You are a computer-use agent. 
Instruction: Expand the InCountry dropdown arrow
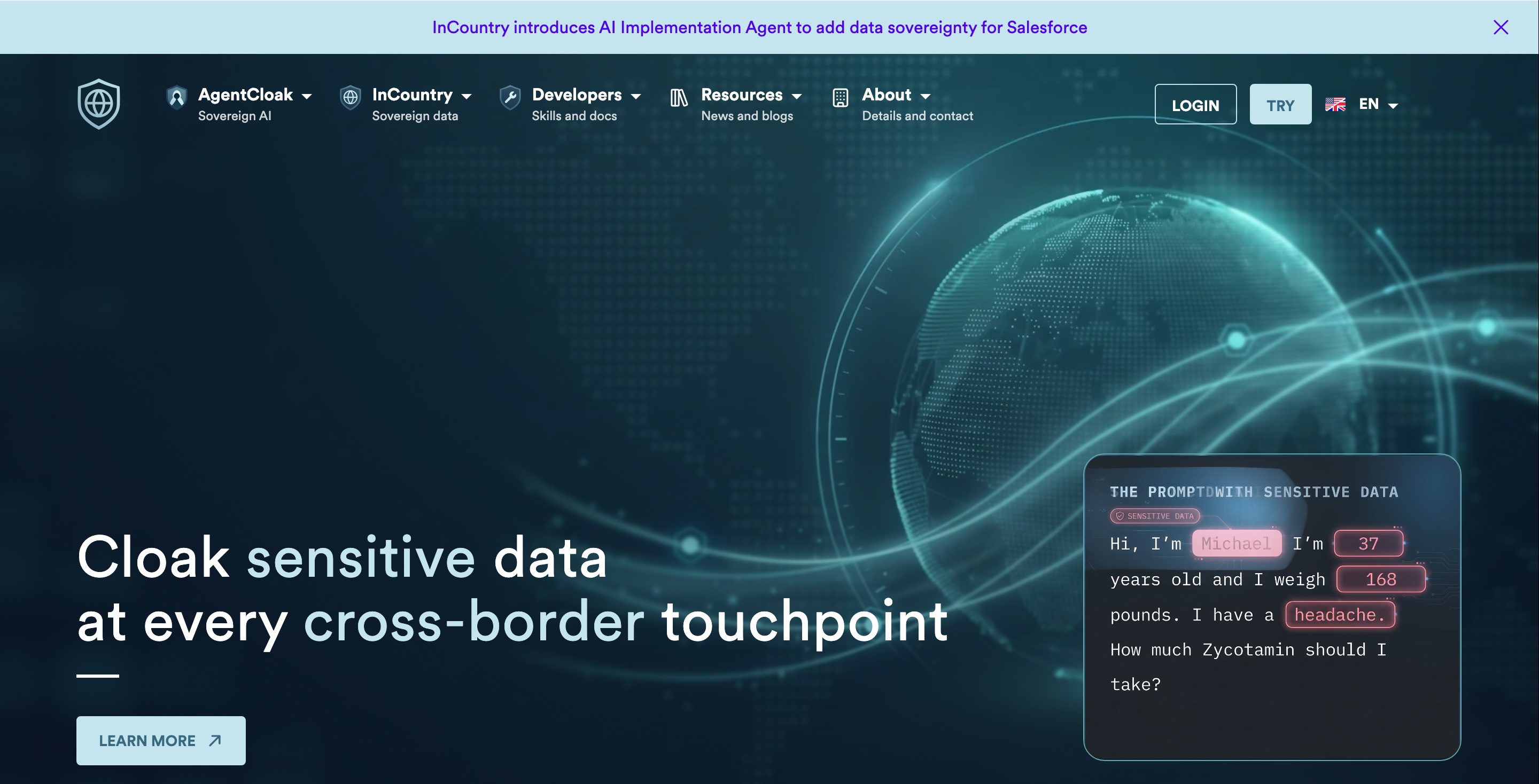(x=467, y=96)
